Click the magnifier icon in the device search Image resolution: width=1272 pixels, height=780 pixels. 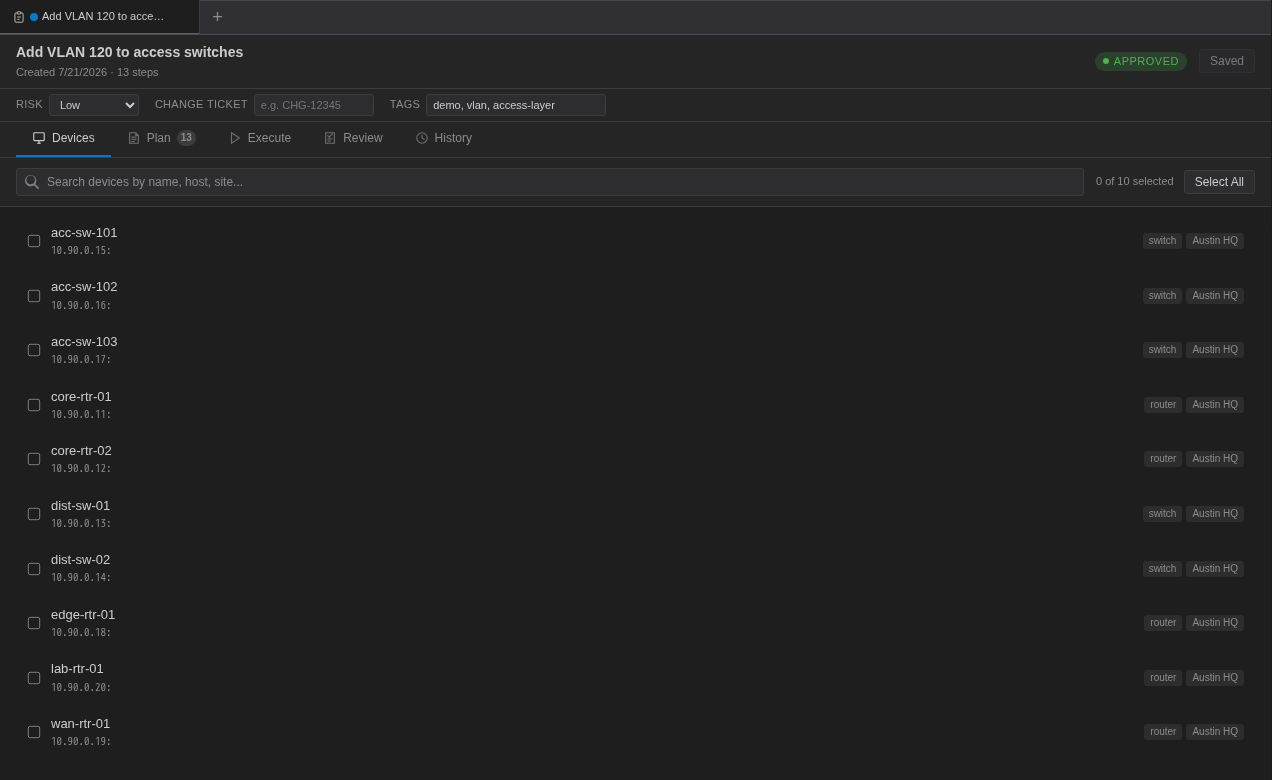(32, 182)
